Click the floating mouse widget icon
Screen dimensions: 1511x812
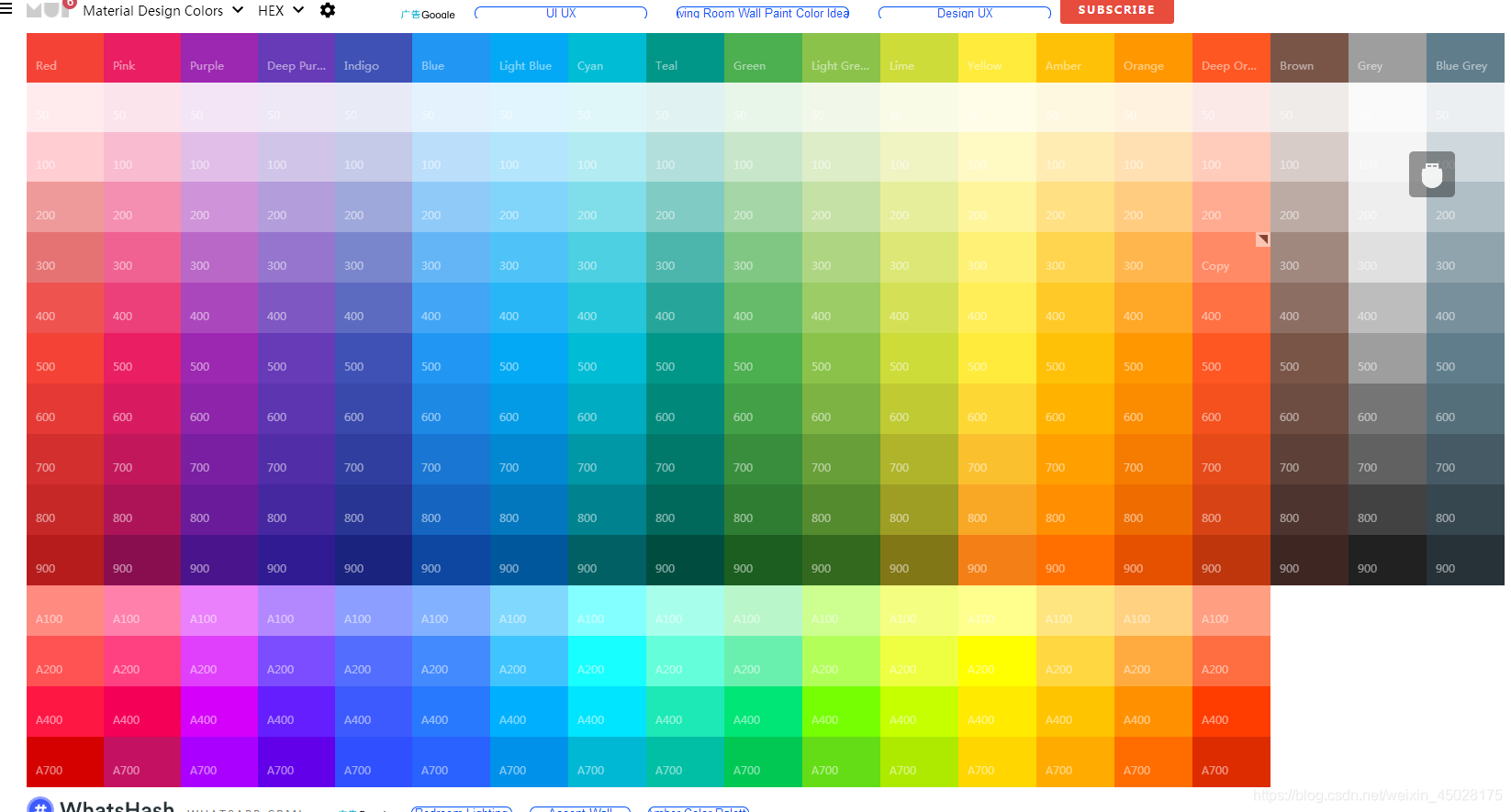1431,174
